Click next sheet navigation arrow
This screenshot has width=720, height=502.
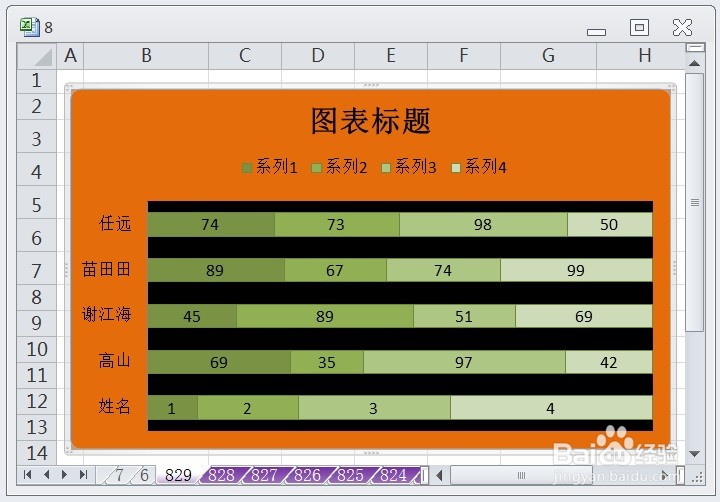tap(64, 474)
